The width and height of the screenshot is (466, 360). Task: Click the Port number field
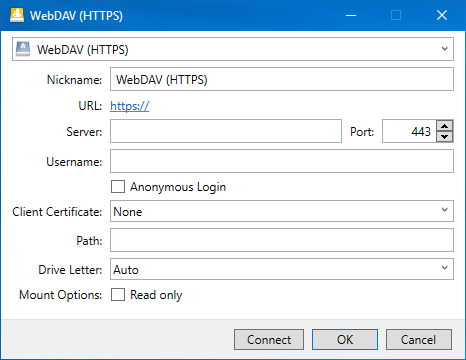(409, 131)
